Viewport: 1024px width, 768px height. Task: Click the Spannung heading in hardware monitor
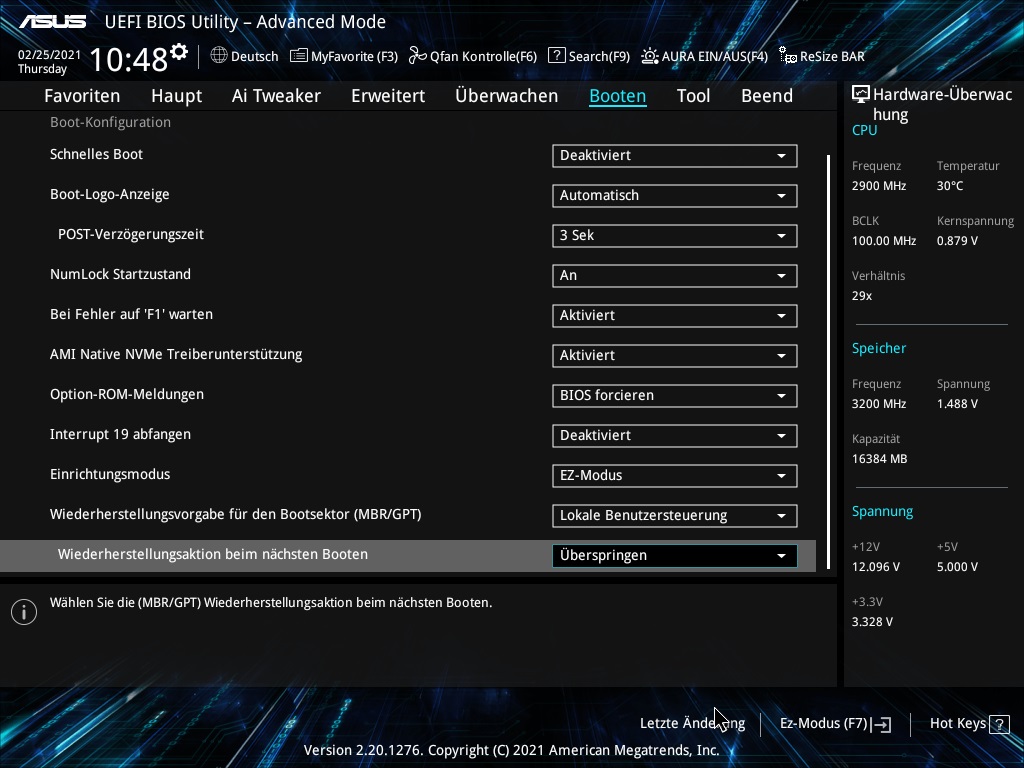coord(882,511)
